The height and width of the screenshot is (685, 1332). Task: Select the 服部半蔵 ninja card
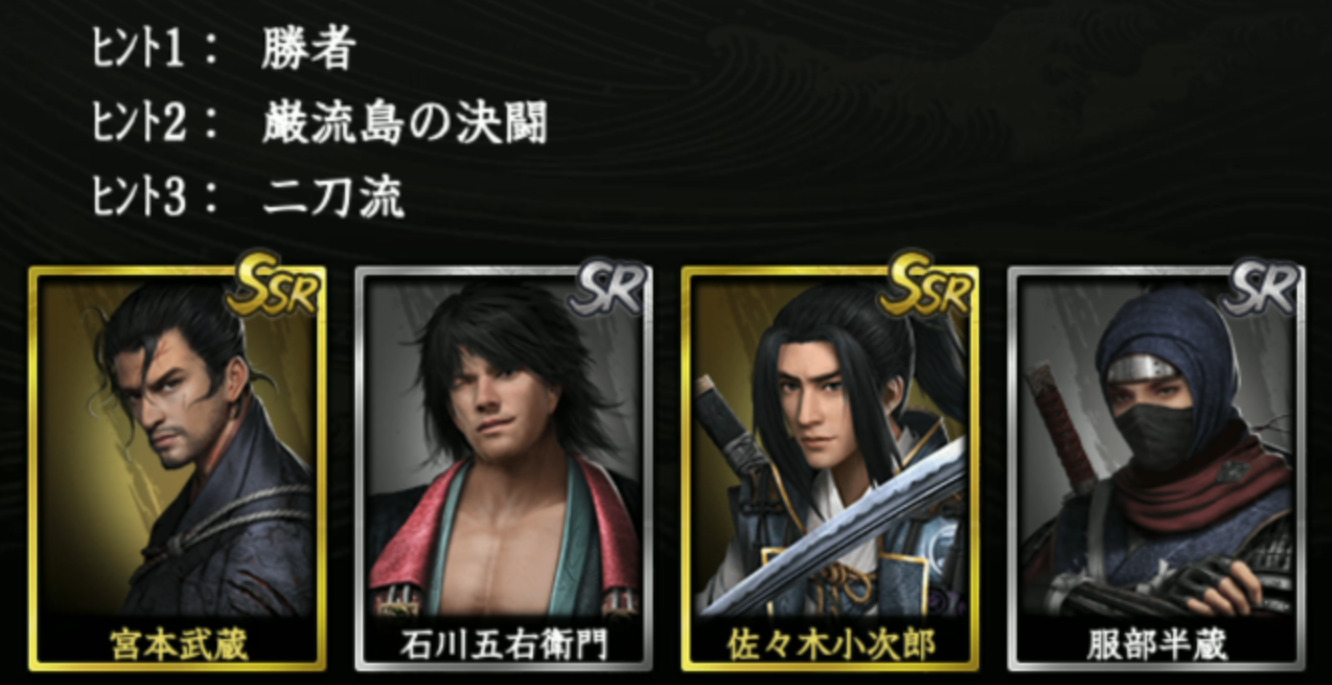pyautogui.click(x=1156, y=468)
